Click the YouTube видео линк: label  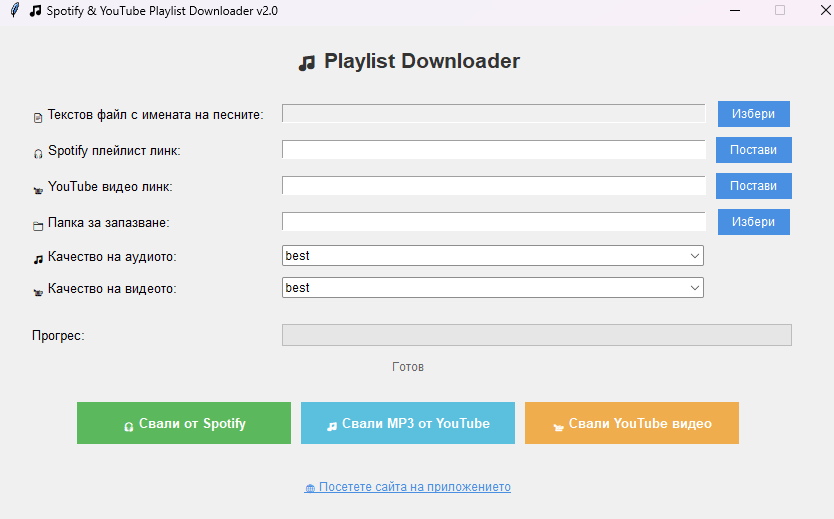coord(110,187)
